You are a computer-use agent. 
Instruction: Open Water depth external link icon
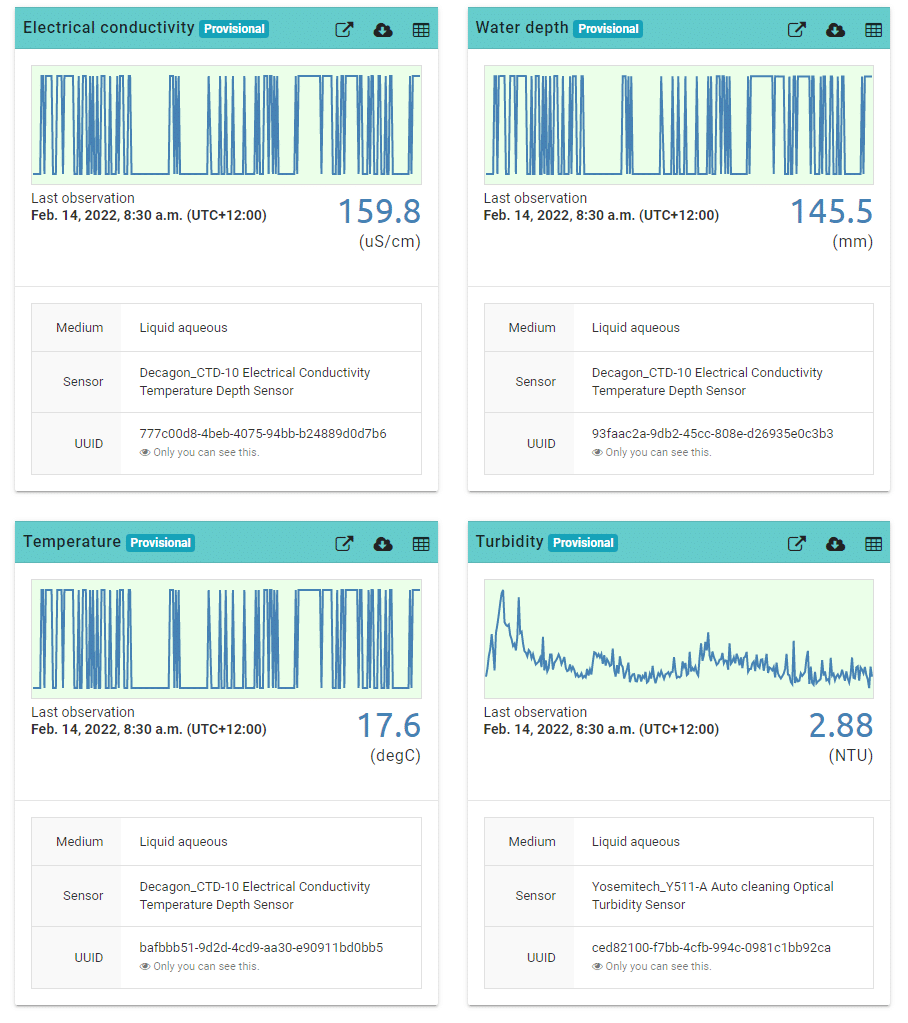[797, 30]
